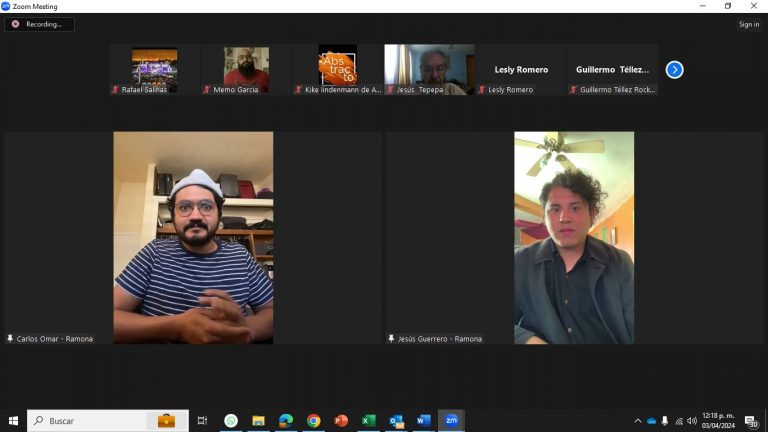
Task: Click the Zoom icon in the taskbar
Action: pyautogui.click(x=451, y=421)
